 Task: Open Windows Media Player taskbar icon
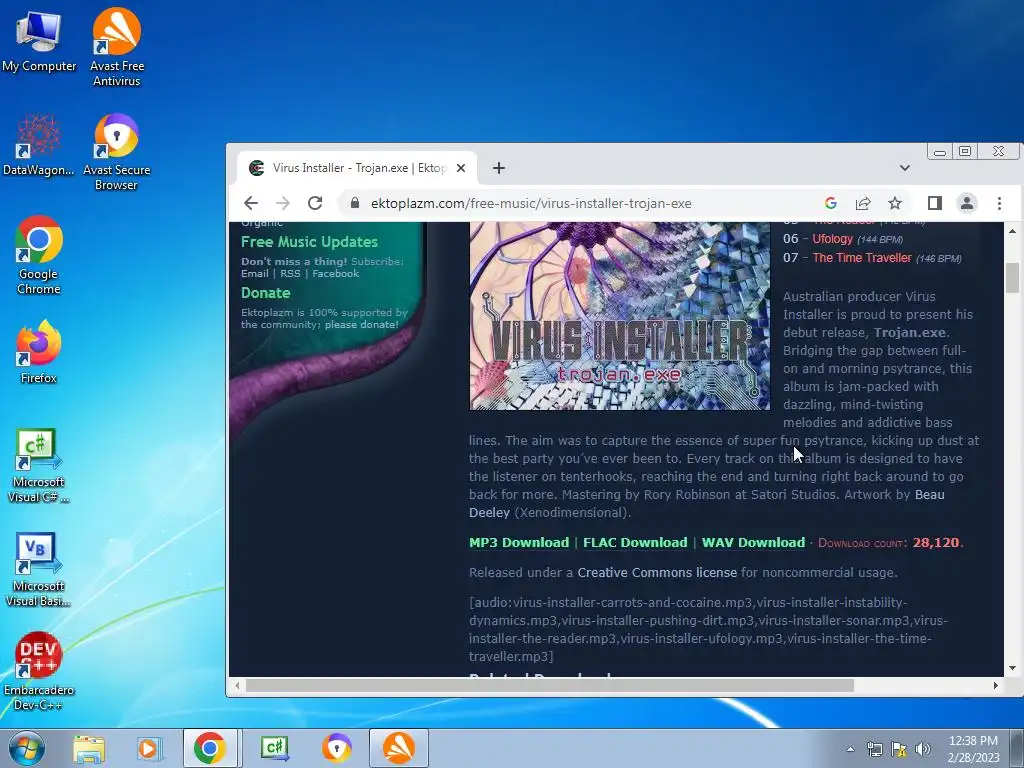(148, 748)
